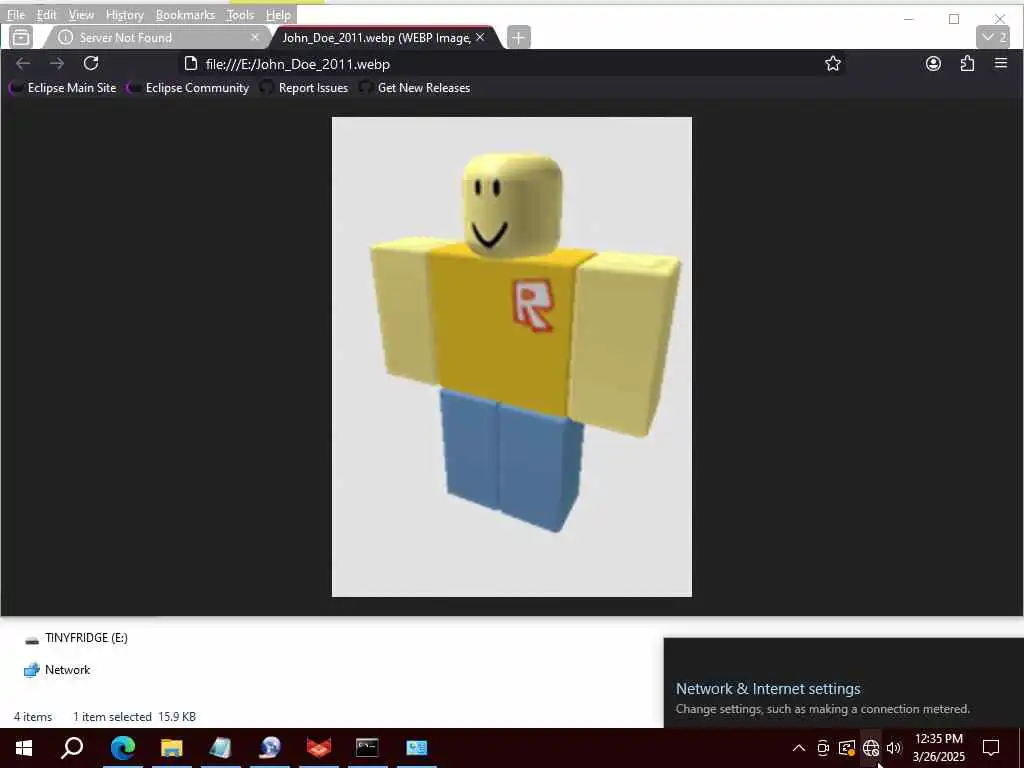Bookmark this page with the star
1024x768 pixels.
(833, 63)
